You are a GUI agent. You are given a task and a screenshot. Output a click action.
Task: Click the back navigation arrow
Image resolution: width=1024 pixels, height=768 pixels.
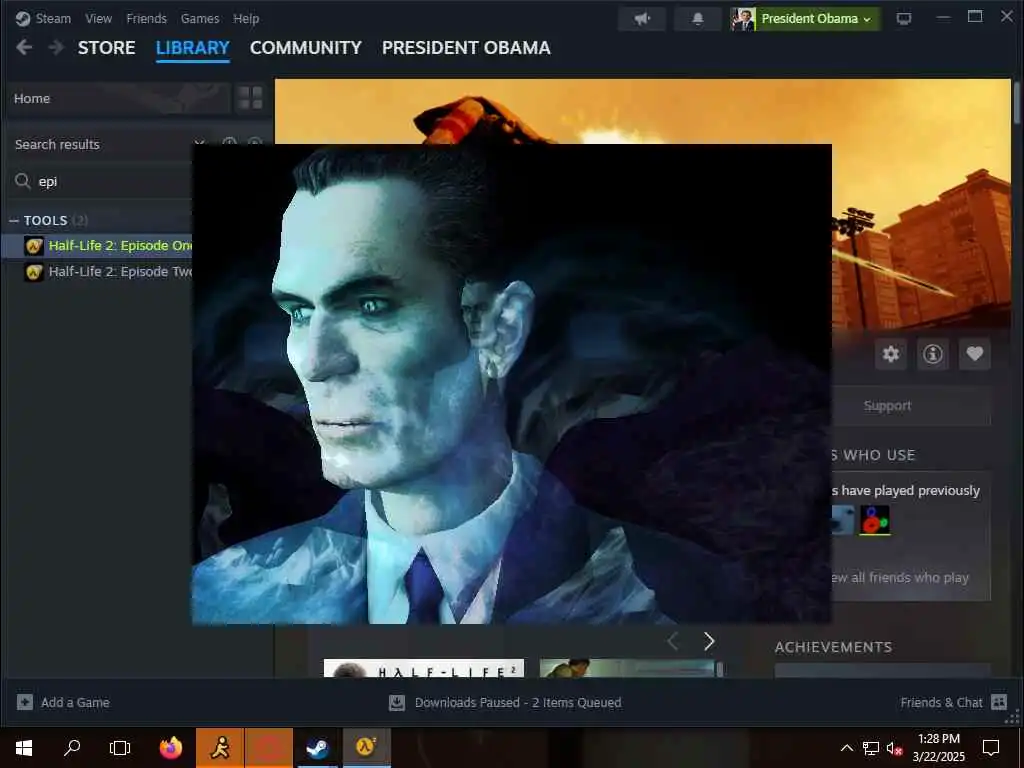pyautogui.click(x=24, y=48)
